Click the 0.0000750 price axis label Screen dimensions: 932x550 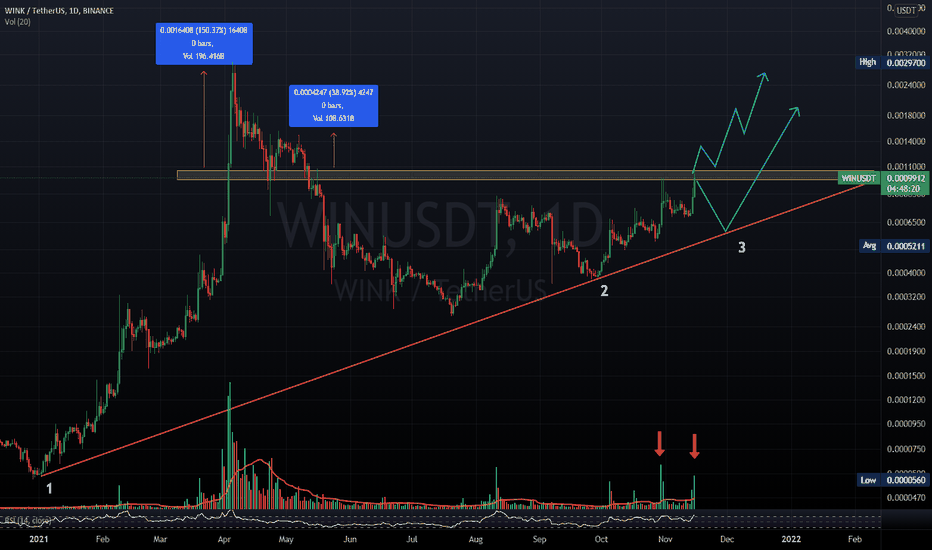(x=906, y=449)
